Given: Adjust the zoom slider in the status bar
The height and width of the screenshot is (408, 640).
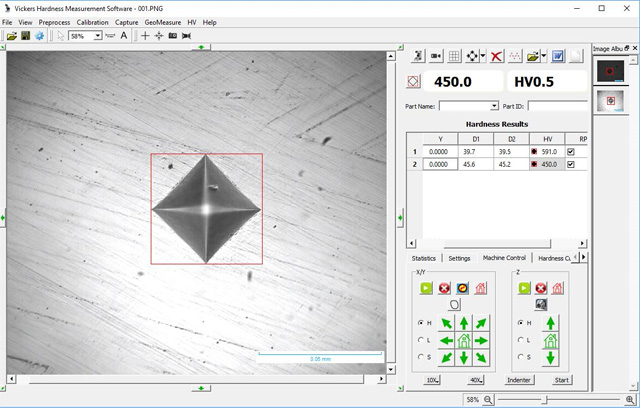Looking at the screenshot, I should tap(545, 399).
